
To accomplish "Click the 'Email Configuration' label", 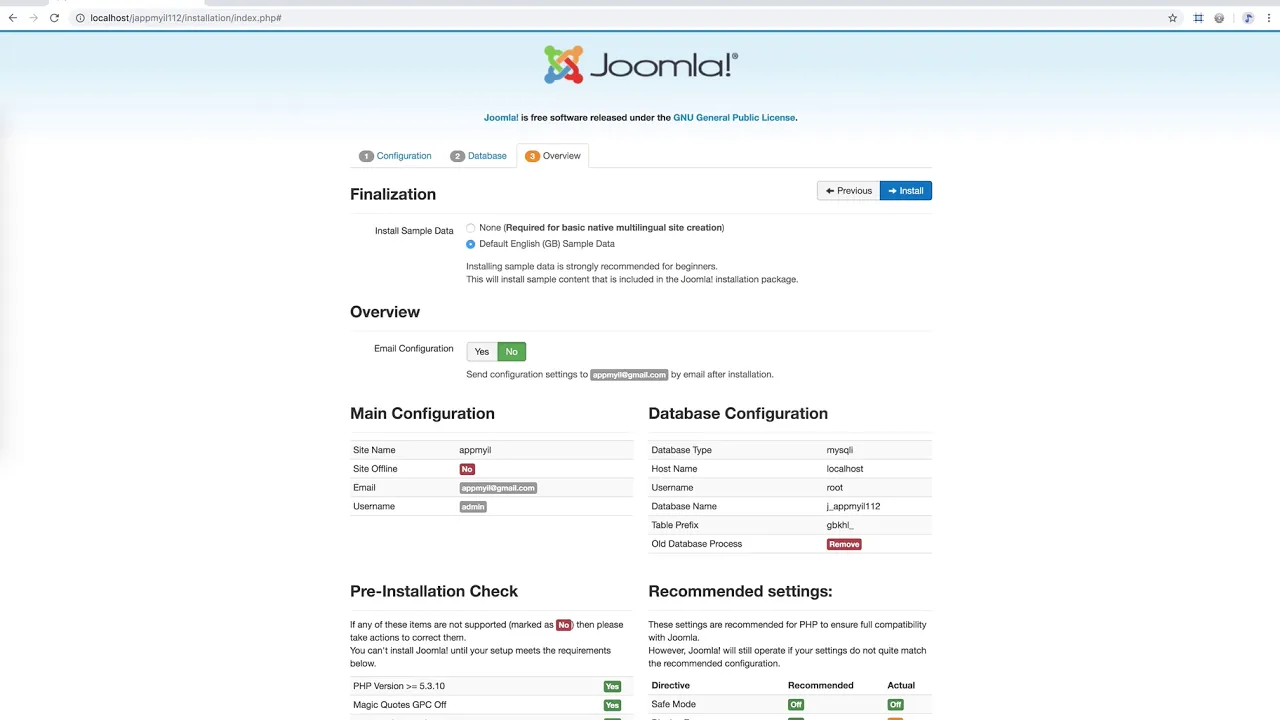I will 414,349.
